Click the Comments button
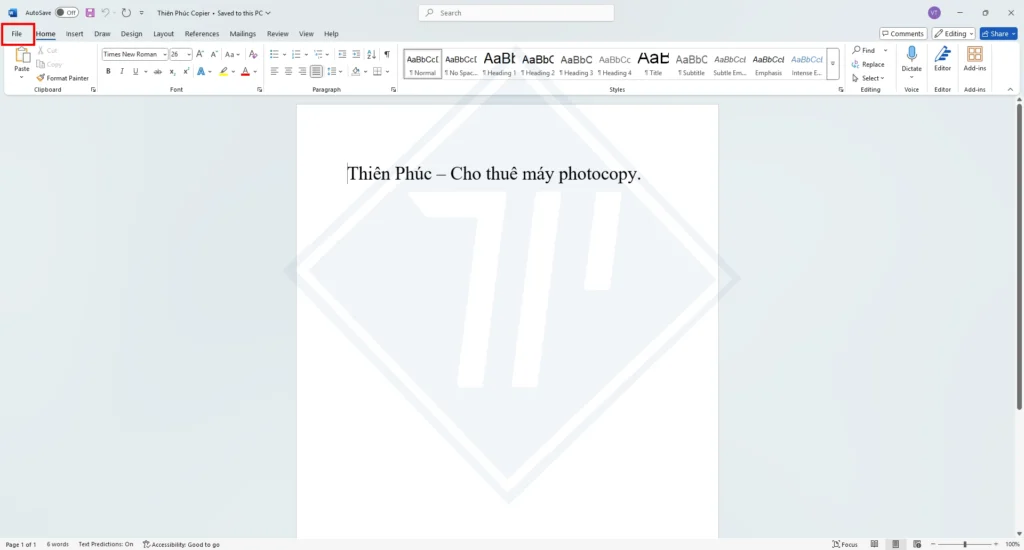The image size is (1024, 550). [x=902, y=33]
